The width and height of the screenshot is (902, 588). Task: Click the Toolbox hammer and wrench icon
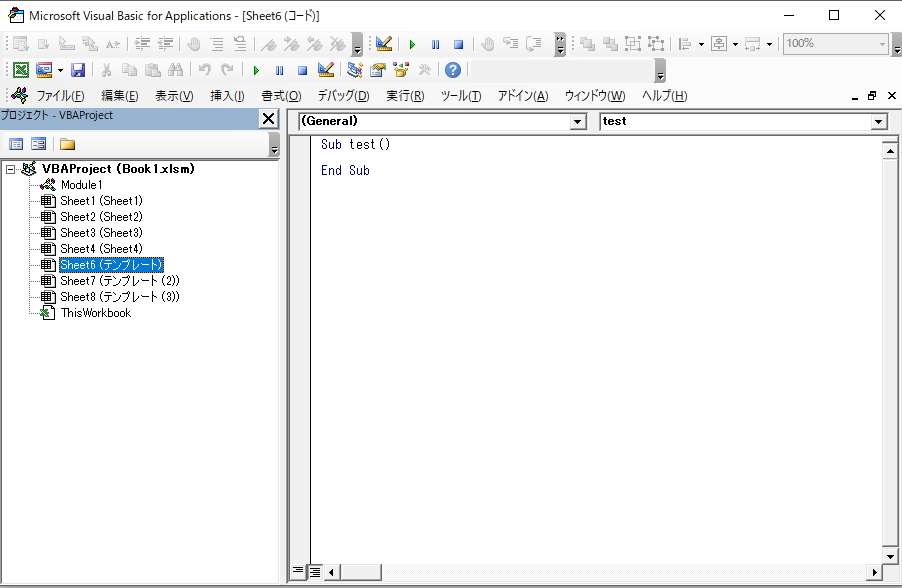pyautogui.click(x=425, y=70)
